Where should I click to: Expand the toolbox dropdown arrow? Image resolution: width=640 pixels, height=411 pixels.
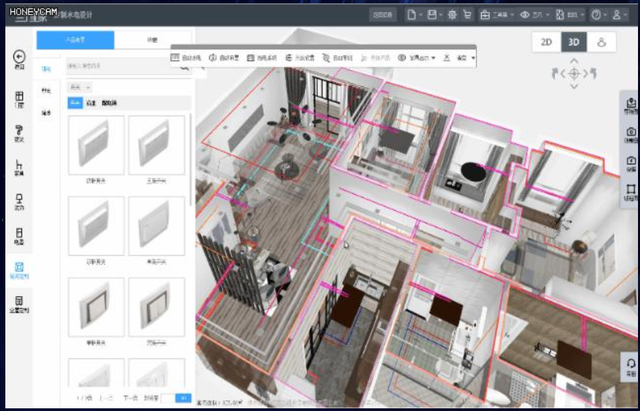(x=512, y=15)
